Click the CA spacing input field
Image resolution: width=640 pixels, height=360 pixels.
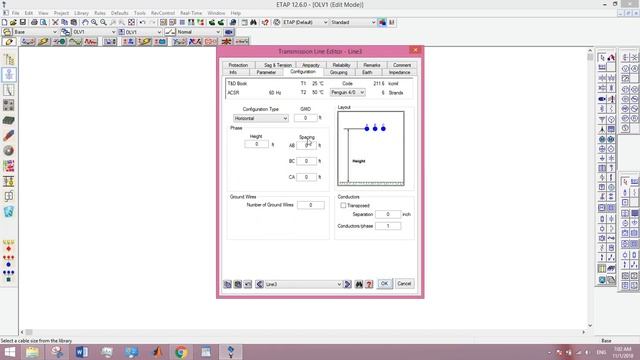(306, 177)
